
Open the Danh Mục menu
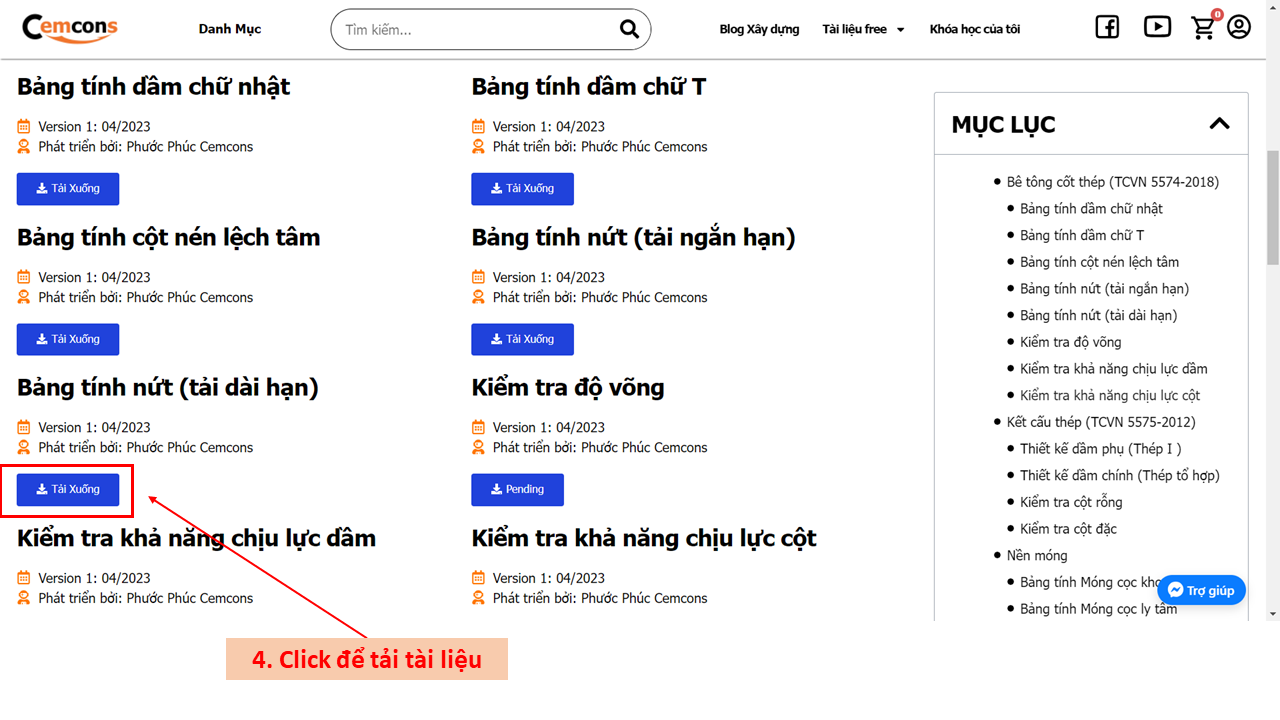point(230,29)
